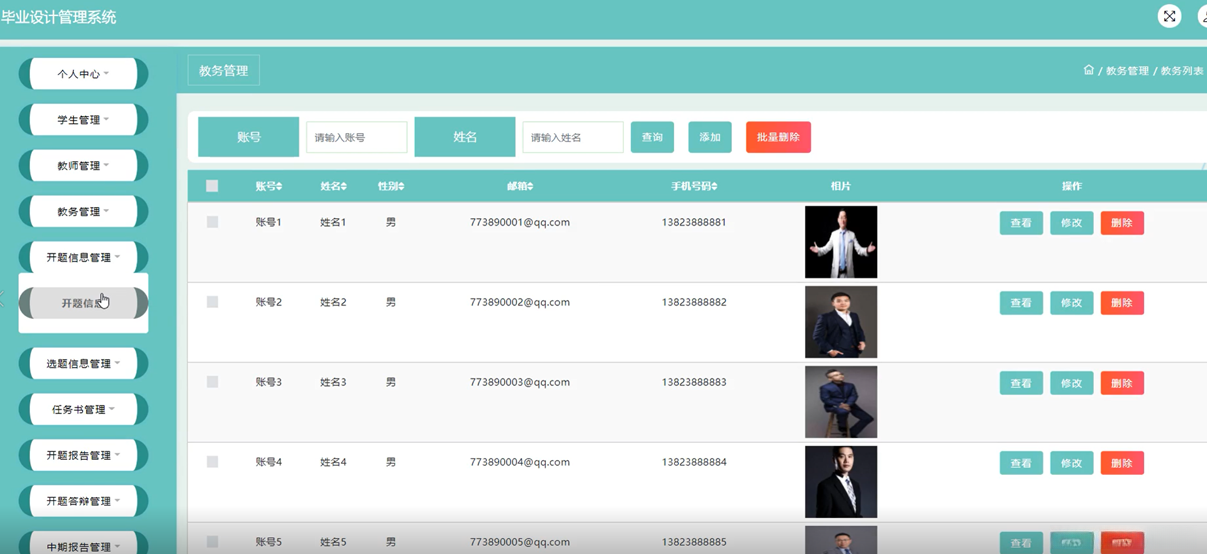Click the 姓名1 cell

[333, 222]
